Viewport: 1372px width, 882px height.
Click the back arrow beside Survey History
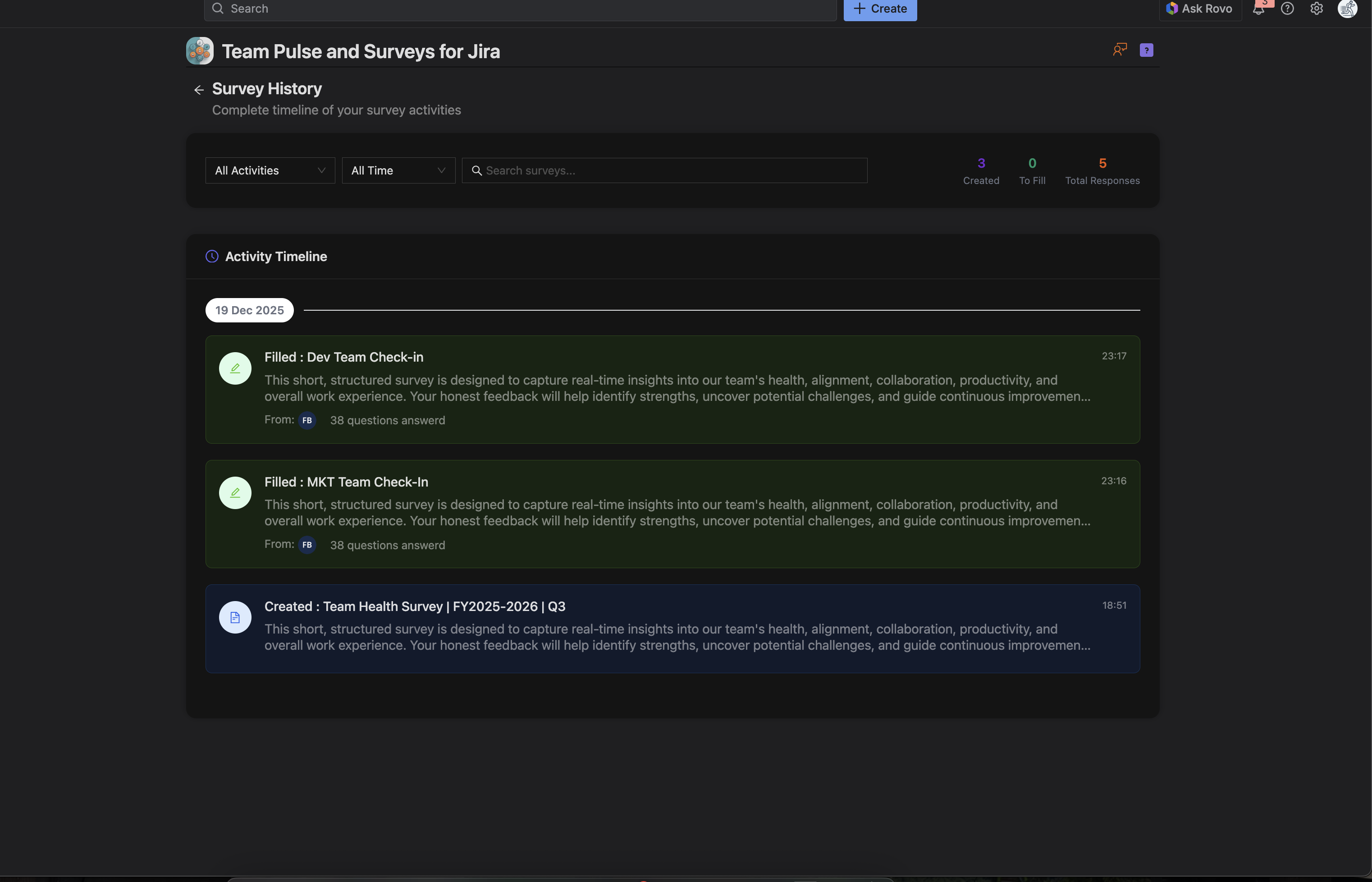(x=199, y=90)
